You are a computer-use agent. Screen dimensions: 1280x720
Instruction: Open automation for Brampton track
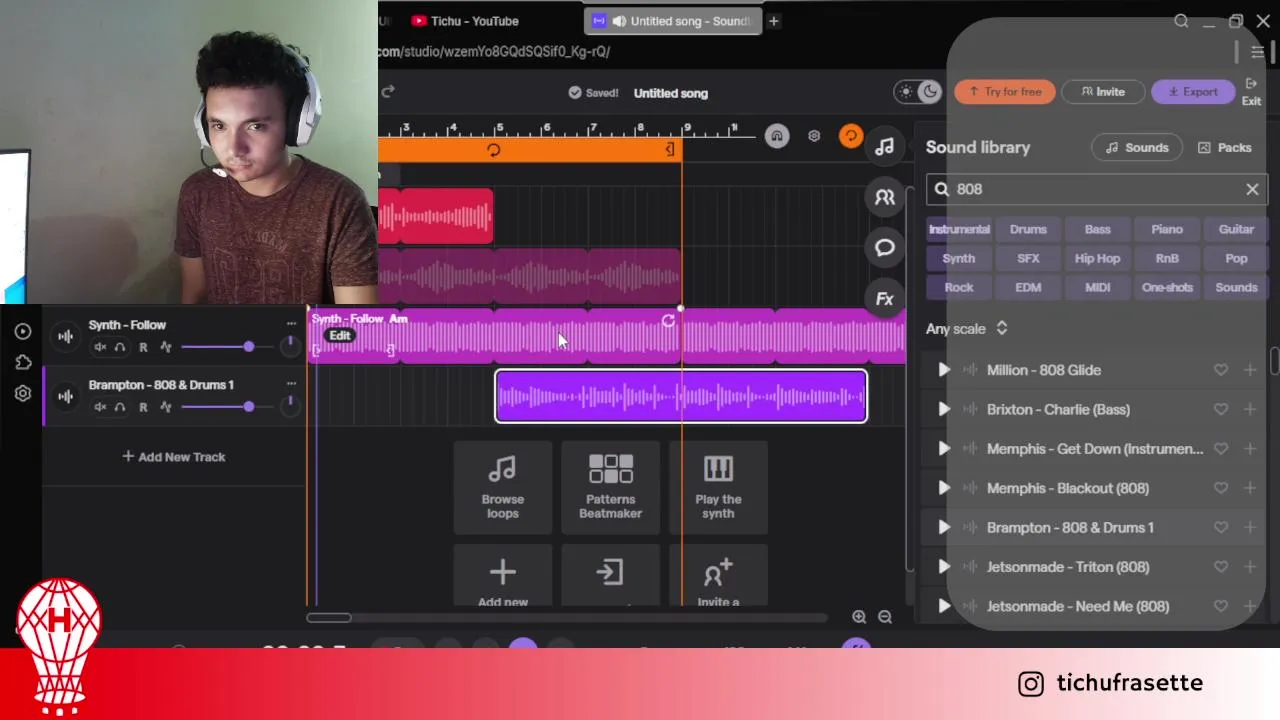[x=165, y=407]
